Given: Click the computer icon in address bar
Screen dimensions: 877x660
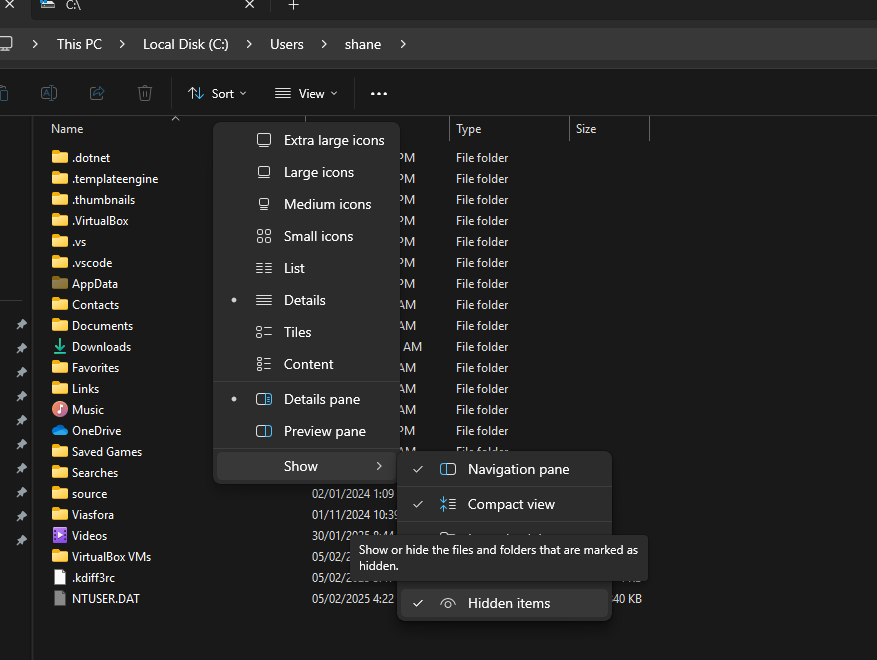Looking at the screenshot, I should [x=6, y=44].
